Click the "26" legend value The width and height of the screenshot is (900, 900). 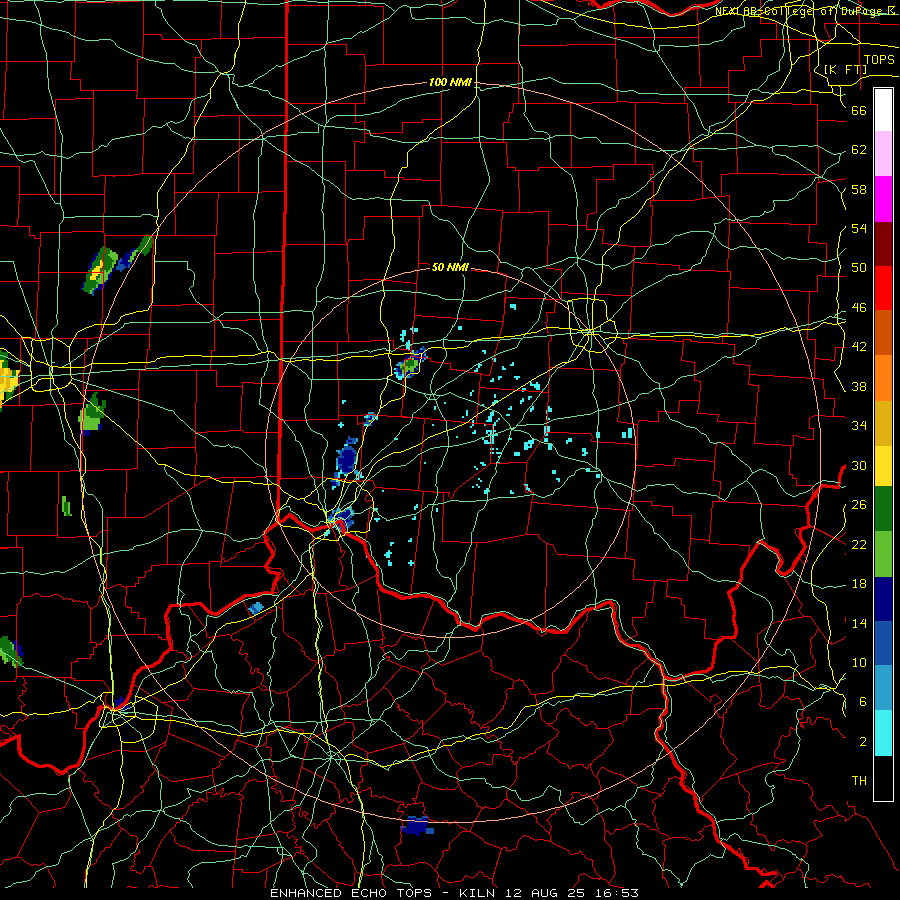click(859, 505)
